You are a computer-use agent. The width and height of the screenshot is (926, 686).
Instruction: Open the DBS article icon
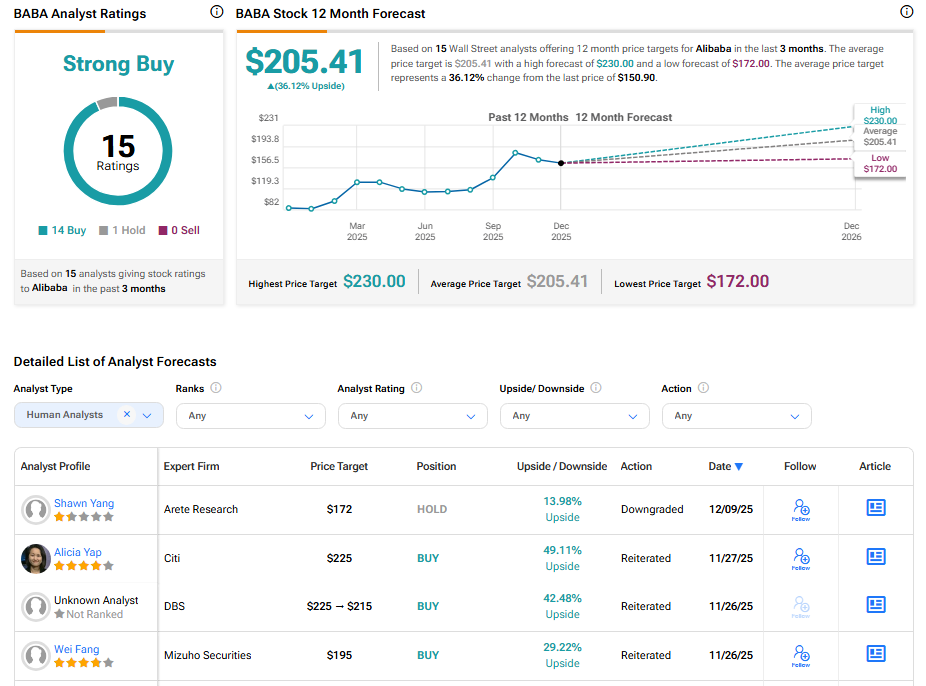(876, 605)
